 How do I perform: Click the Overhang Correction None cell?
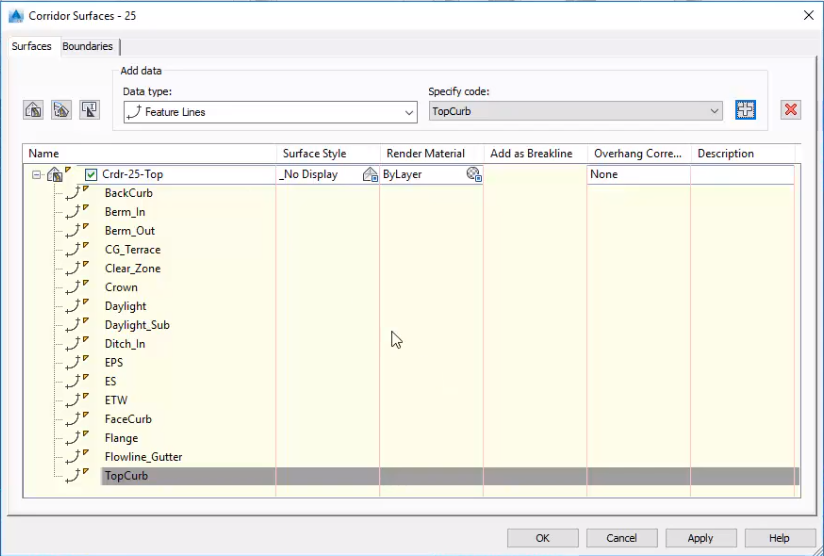pyautogui.click(x=637, y=174)
